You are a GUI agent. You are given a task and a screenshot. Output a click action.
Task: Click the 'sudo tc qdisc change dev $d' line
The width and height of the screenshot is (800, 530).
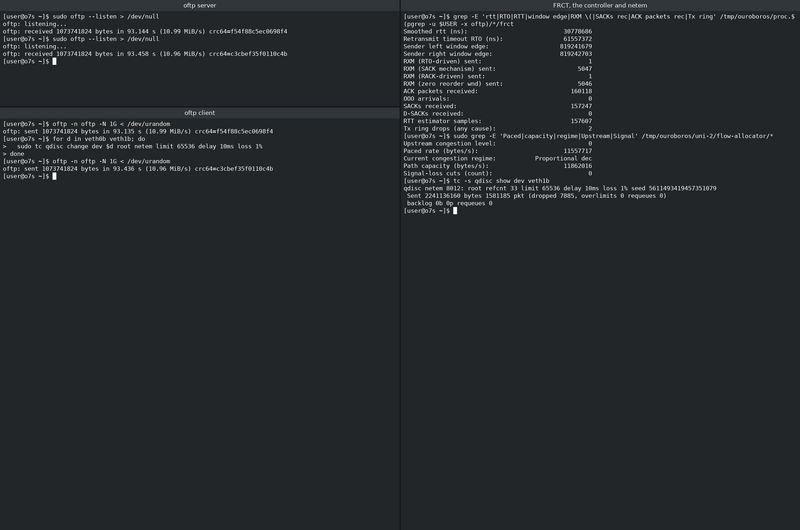coord(133,146)
